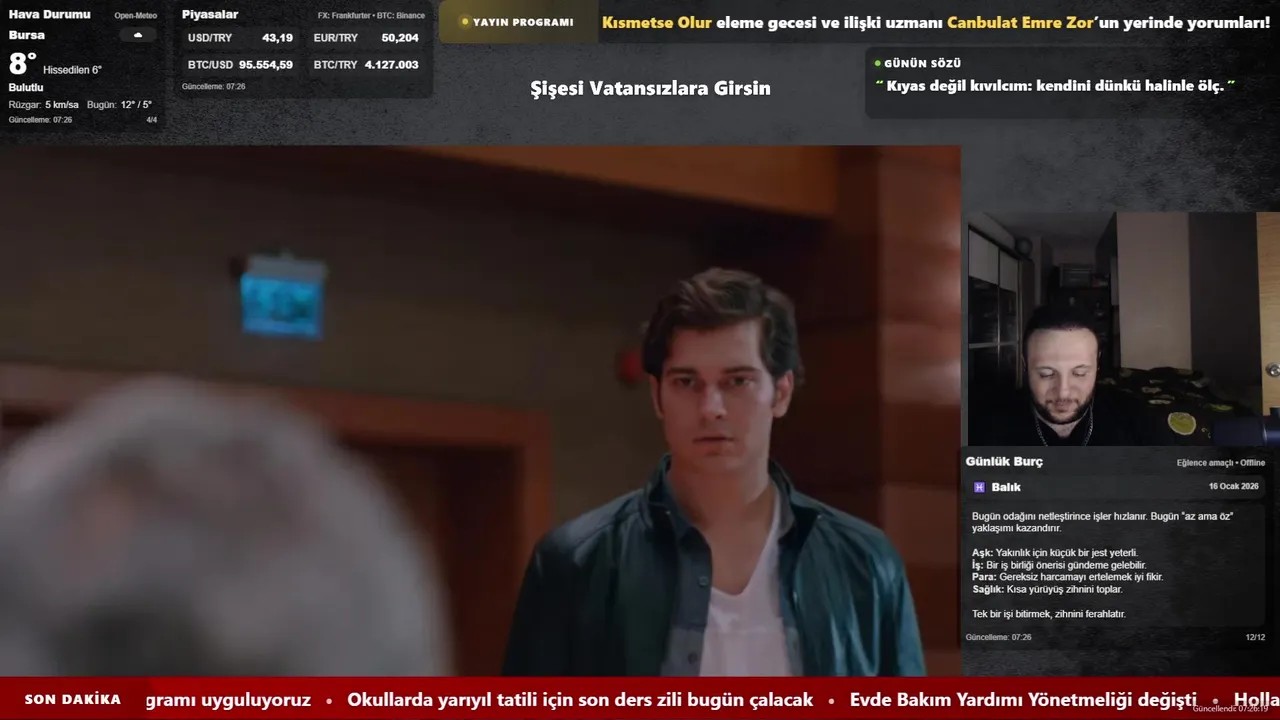Image resolution: width=1280 pixels, height=720 pixels.
Task: Click the Hava Durumu heading
Action: [50, 14]
